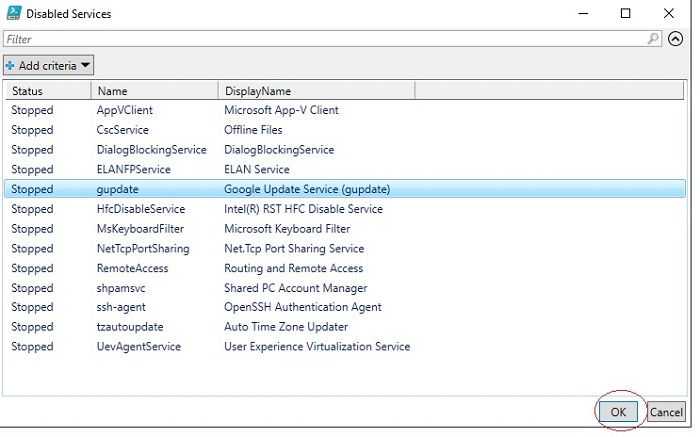Click the PowerShell icon in title bar

(x=13, y=14)
